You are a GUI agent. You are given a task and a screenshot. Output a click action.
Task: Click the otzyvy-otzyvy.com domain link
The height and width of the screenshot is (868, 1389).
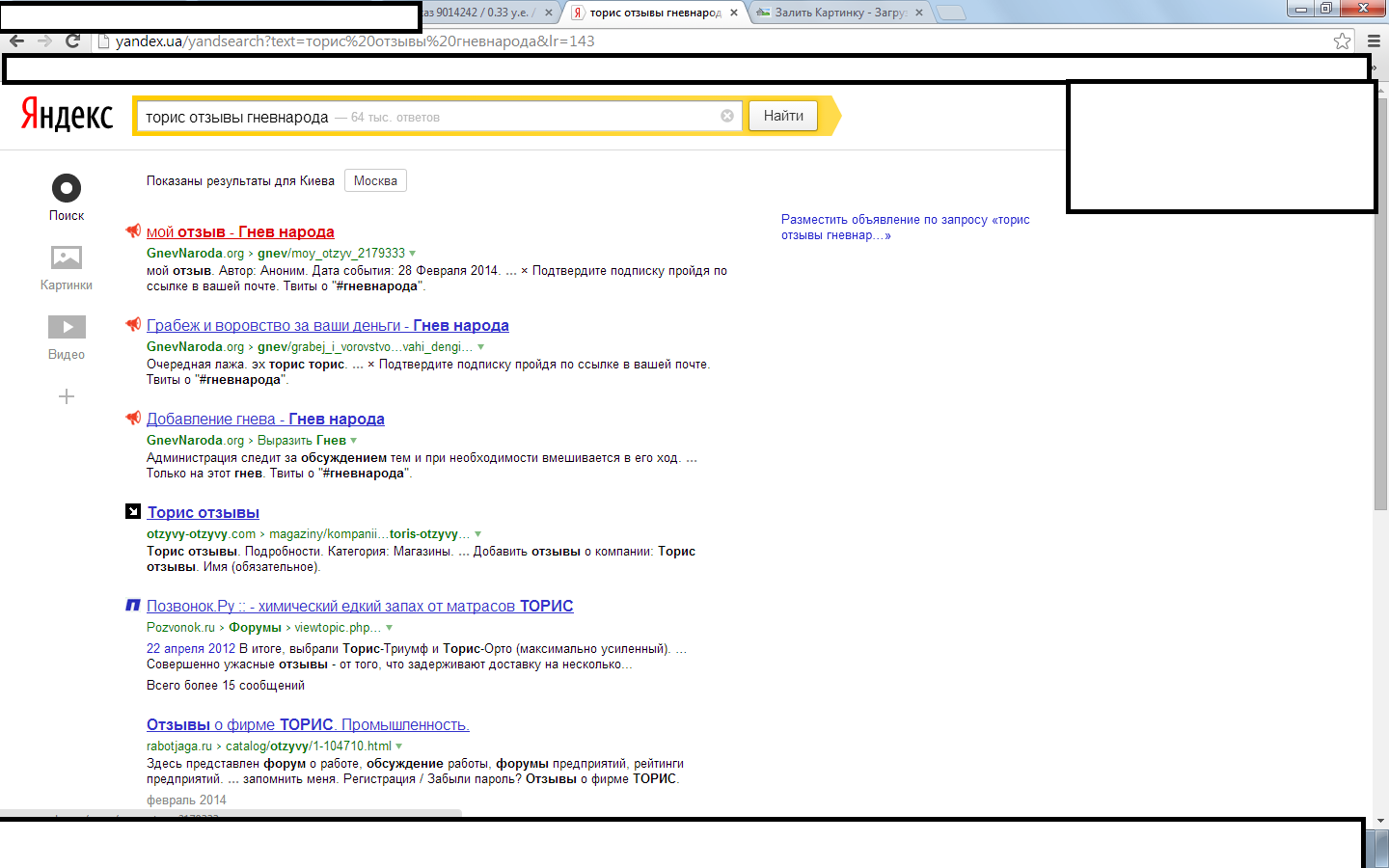(x=201, y=533)
